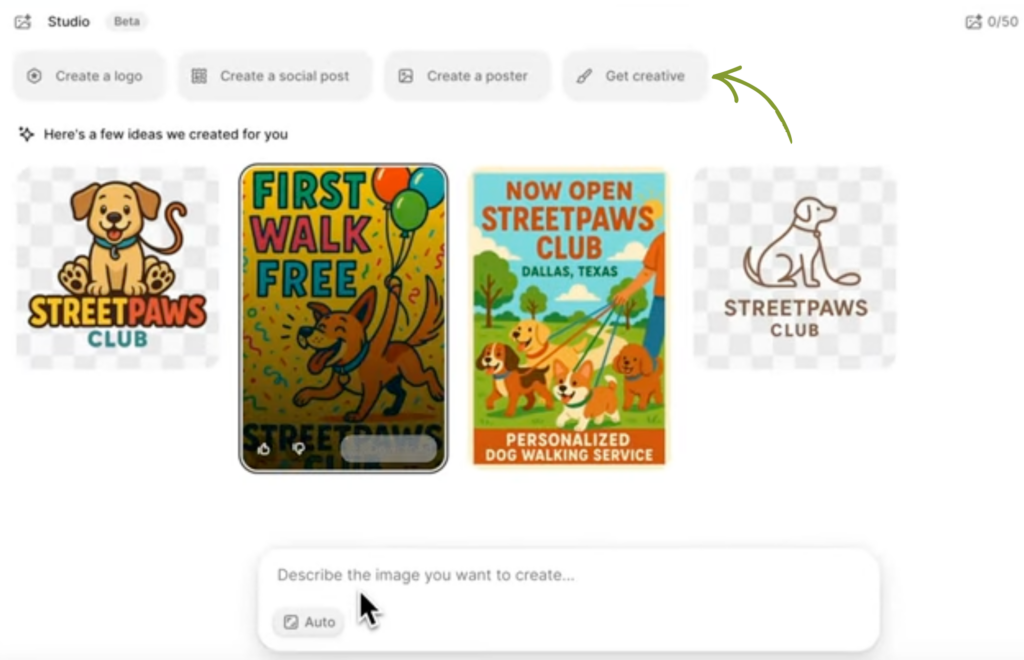
Task: Select the Get creative option
Action: click(x=635, y=76)
